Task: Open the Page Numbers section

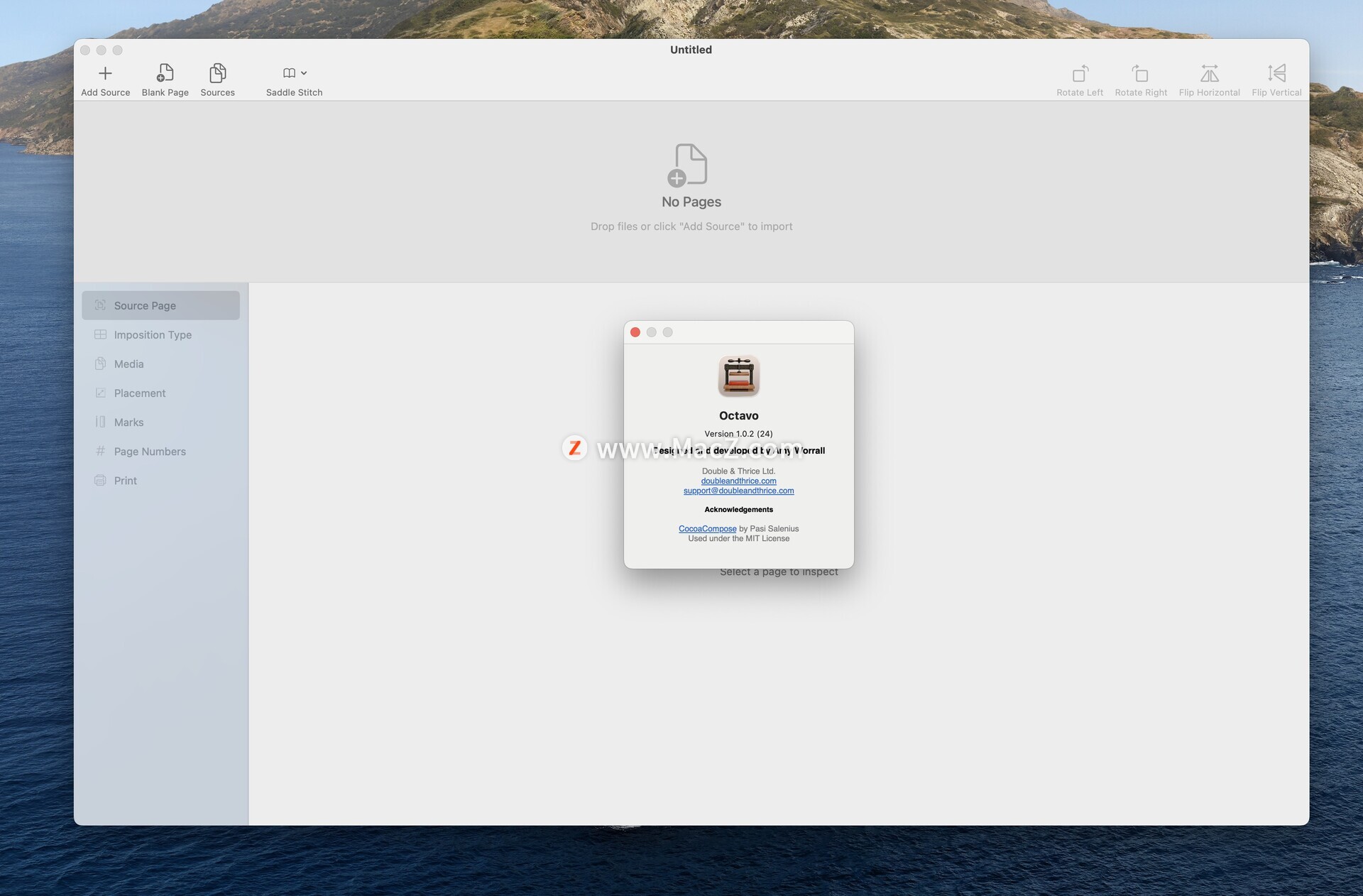Action: 150,451
